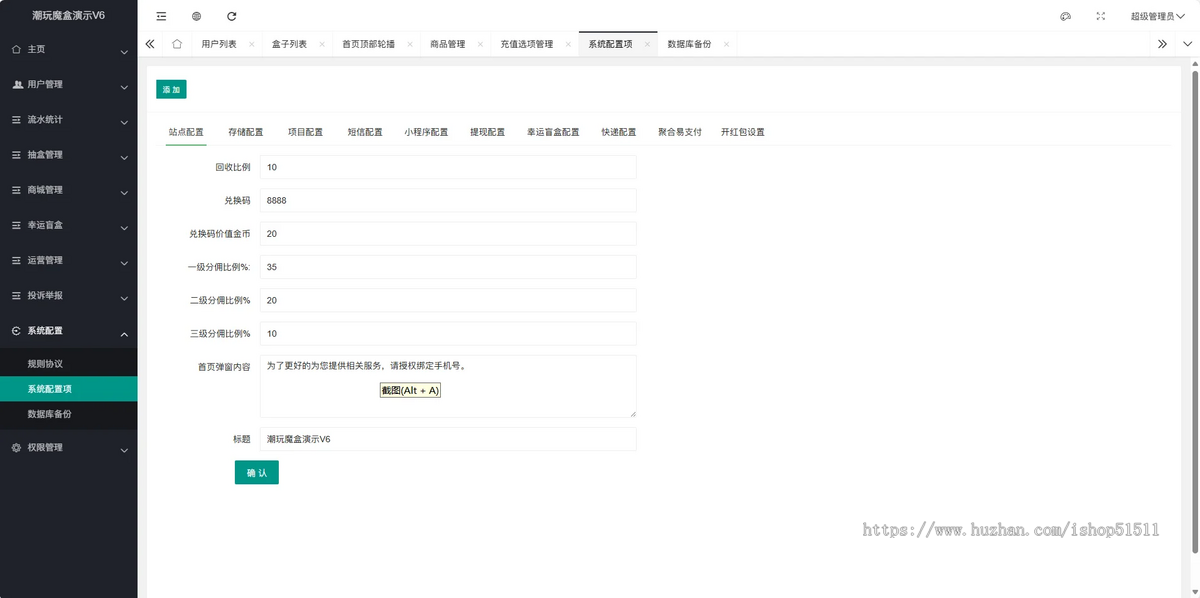Switch to 商品管理 tab

tap(448, 44)
